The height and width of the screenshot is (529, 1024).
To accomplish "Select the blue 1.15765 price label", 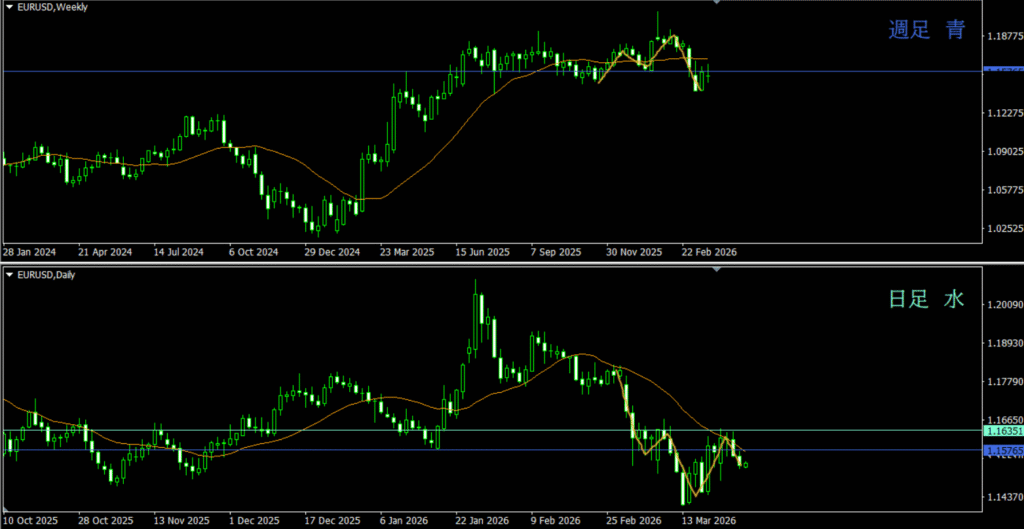I will point(1002,452).
